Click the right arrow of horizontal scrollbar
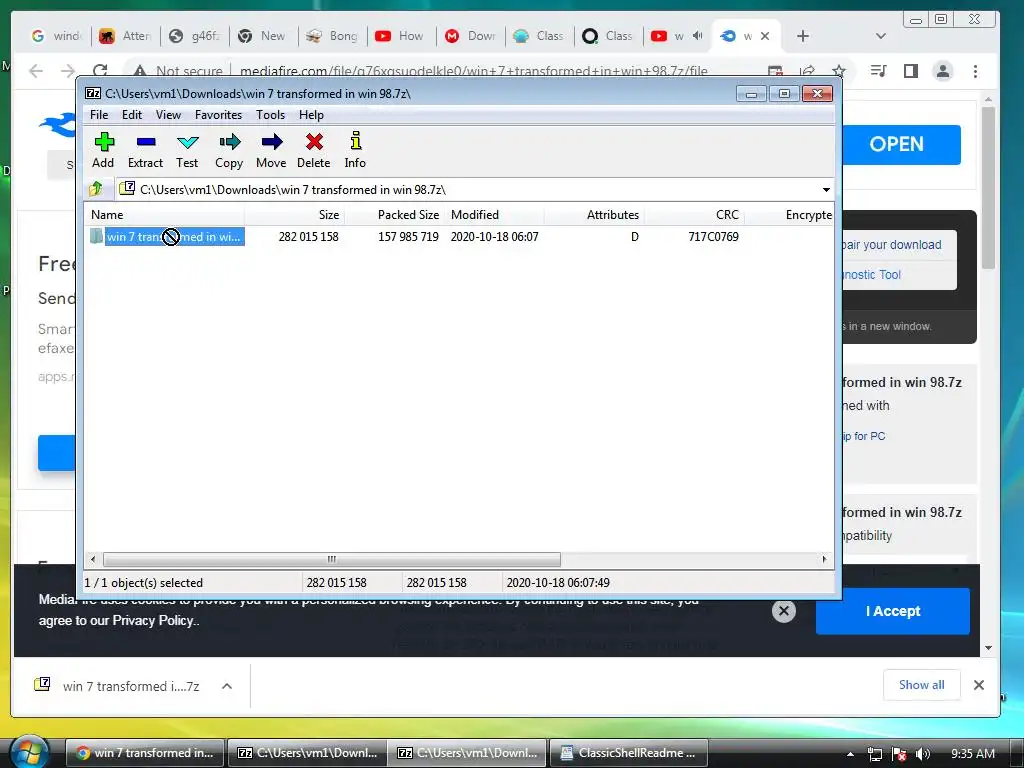 point(824,559)
